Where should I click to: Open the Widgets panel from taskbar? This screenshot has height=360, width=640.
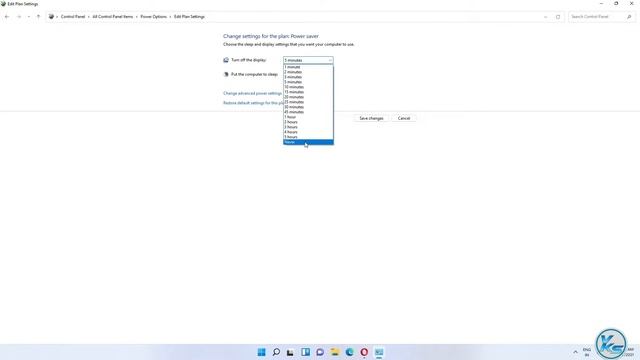tap(305, 352)
